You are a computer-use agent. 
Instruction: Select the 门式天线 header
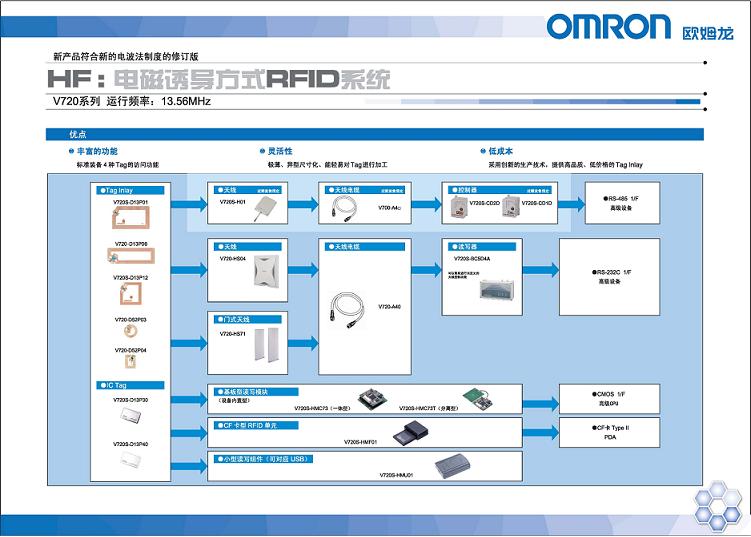[248, 319]
